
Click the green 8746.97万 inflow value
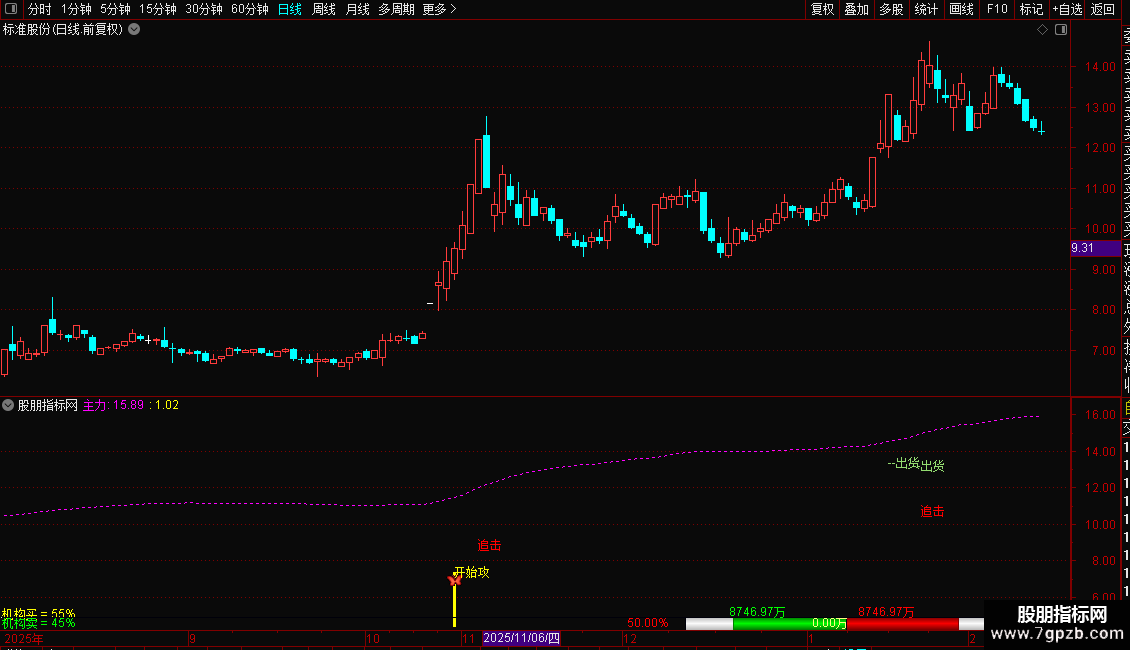(x=757, y=612)
